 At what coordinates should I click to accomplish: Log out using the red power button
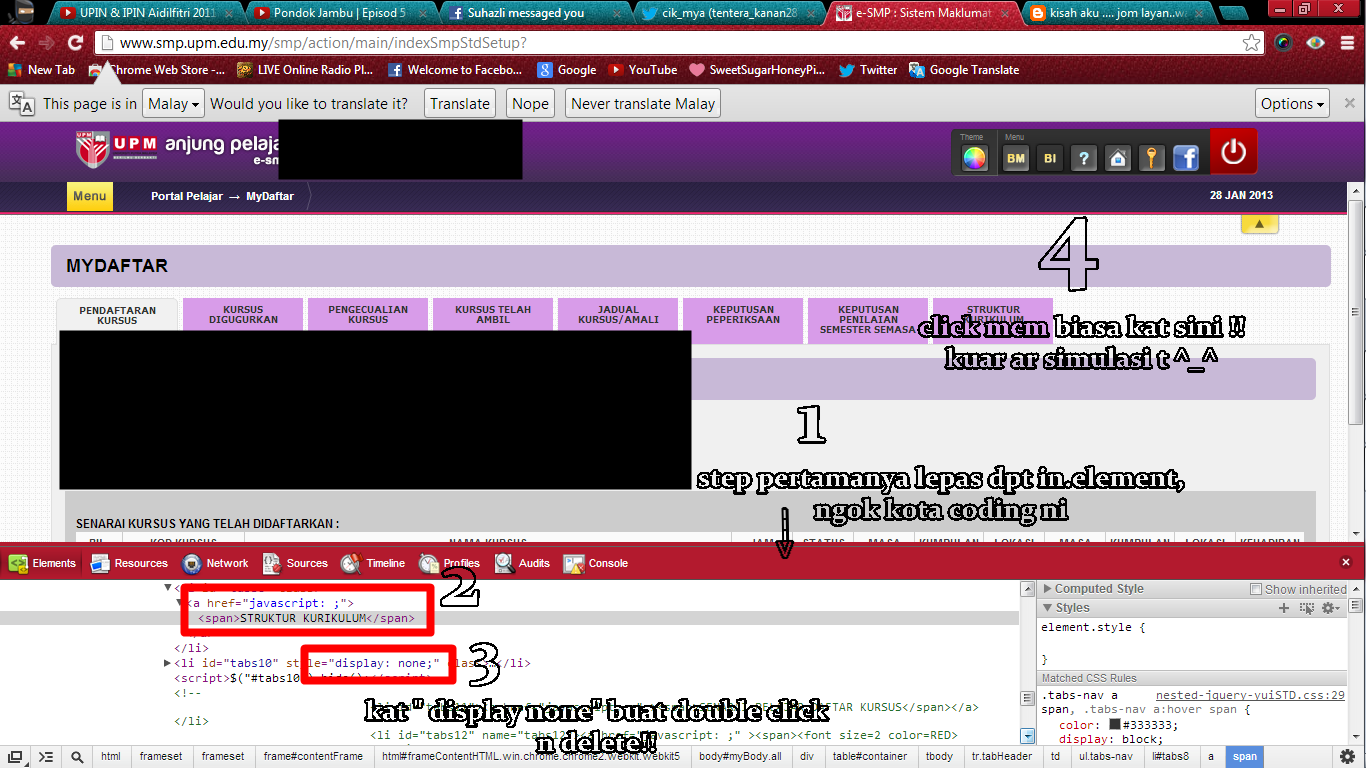pos(1233,152)
